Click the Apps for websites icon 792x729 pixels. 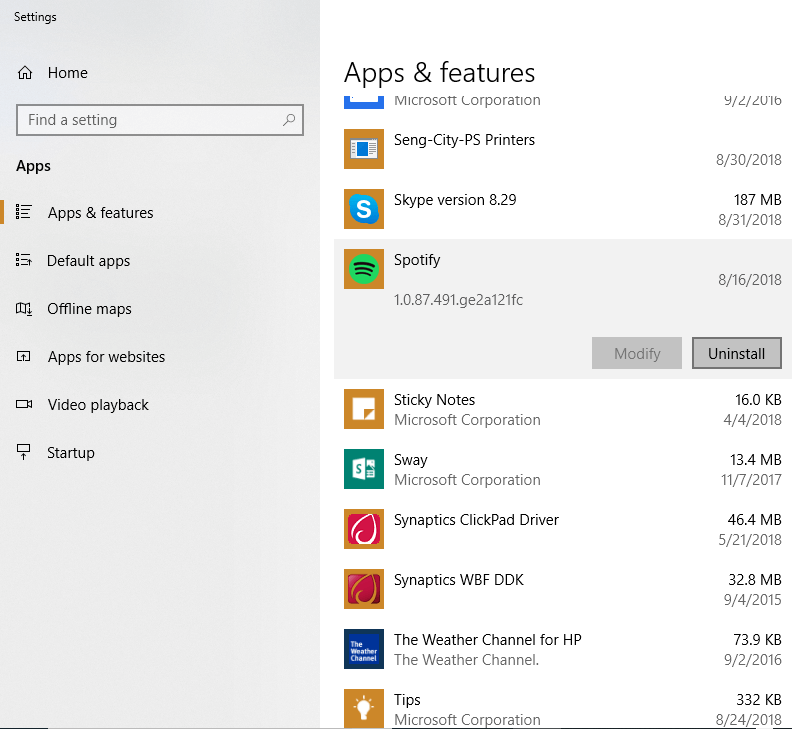pyautogui.click(x=24, y=356)
